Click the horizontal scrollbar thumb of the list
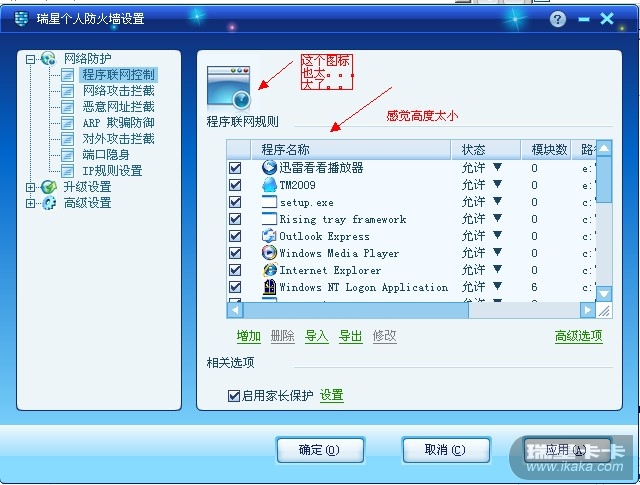This screenshot has width=640, height=485. tap(356, 310)
